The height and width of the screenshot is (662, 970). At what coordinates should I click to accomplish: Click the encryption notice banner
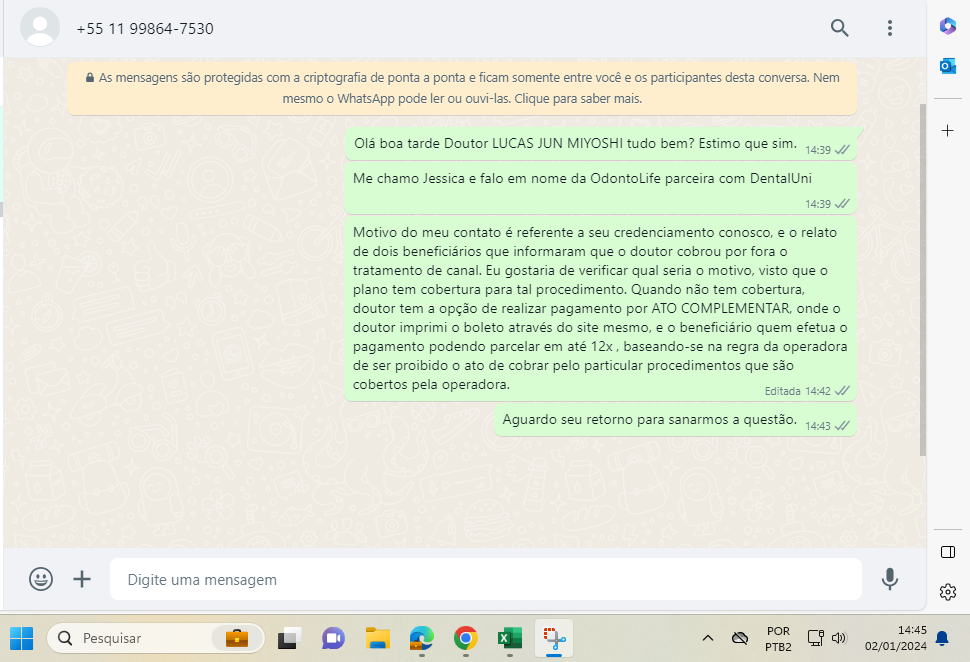[x=462, y=88]
